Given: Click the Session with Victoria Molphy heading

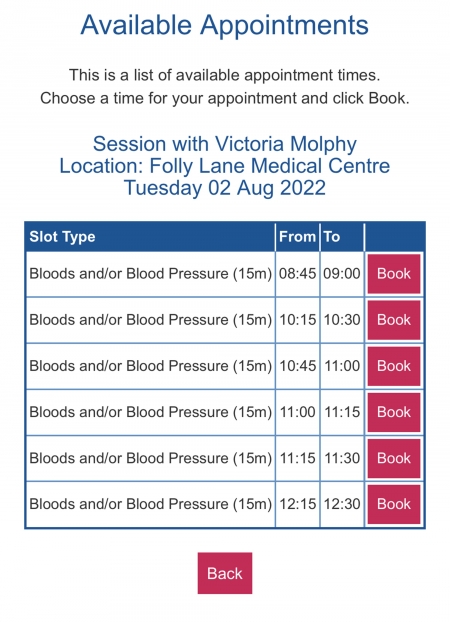Looking at the screenshot, I should [x=225, y=144].
